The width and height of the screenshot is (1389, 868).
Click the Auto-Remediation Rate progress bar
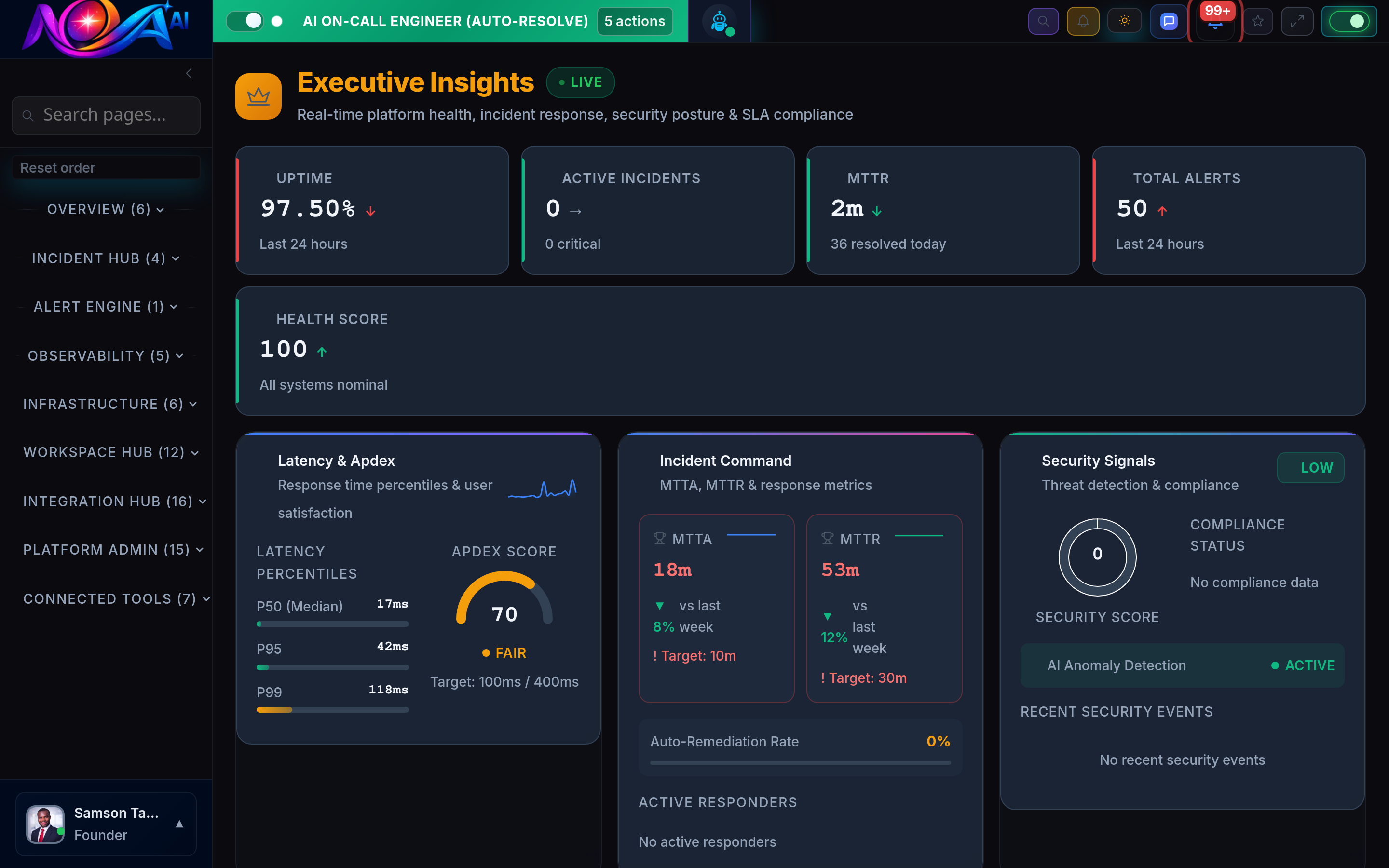pos(800,763)
